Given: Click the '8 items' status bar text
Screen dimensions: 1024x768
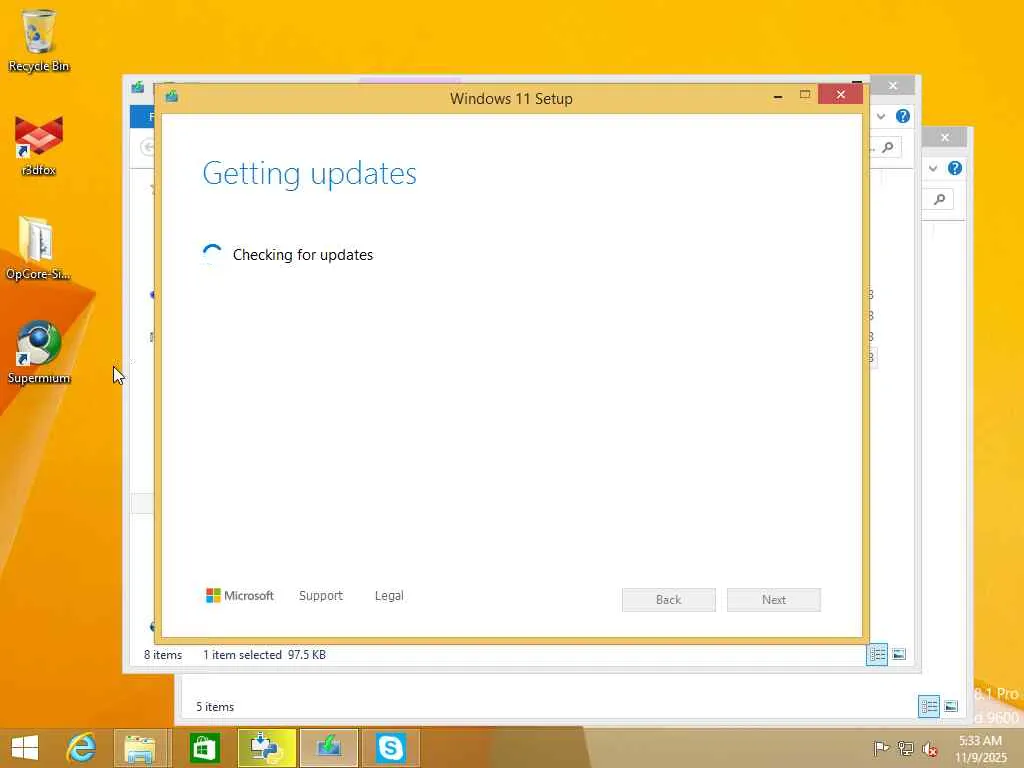Looking at the screenshot, I should click(x=163, y=654).
